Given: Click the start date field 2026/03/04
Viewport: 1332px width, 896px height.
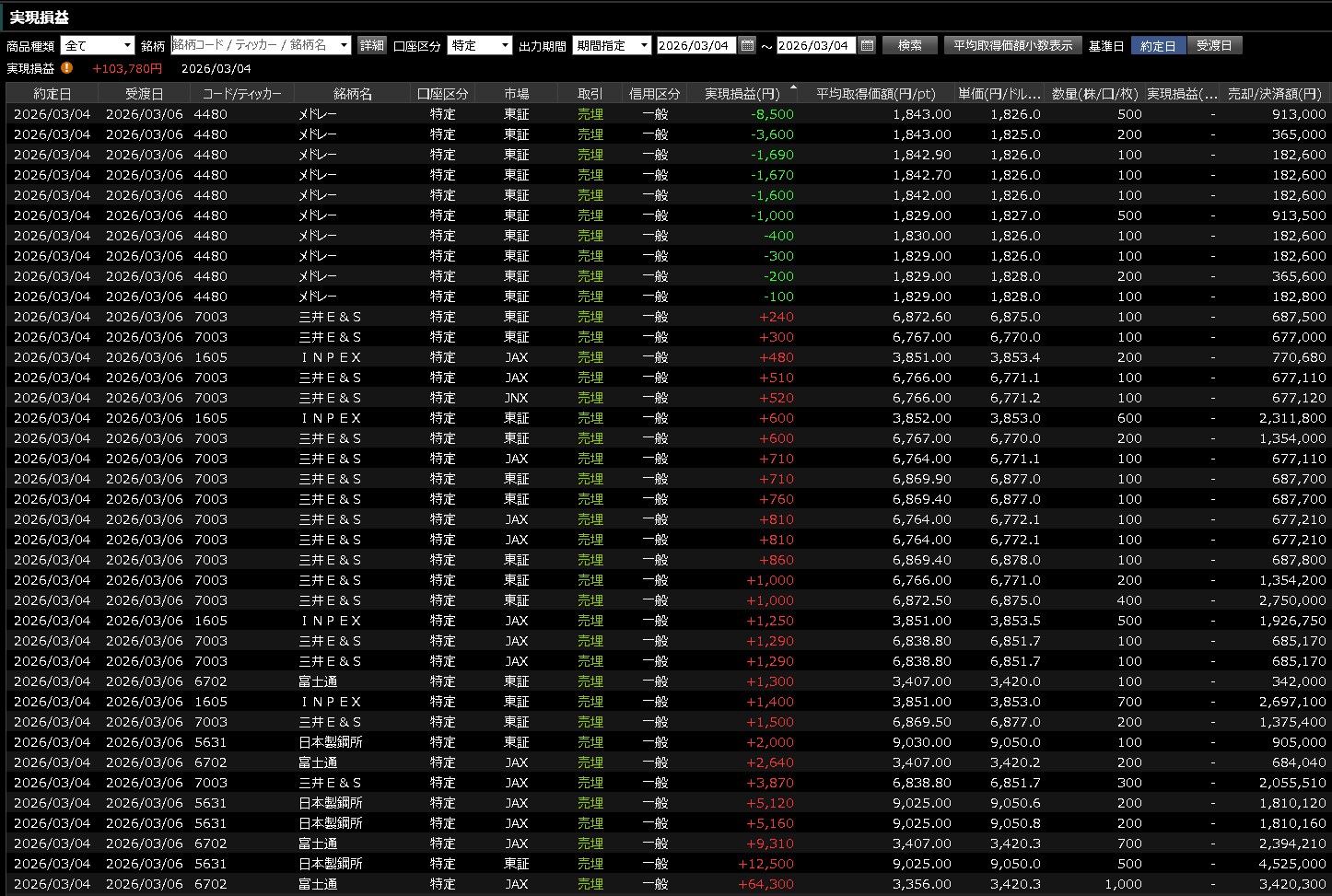Looking at the screenshot, I should (x=695, y=45).
